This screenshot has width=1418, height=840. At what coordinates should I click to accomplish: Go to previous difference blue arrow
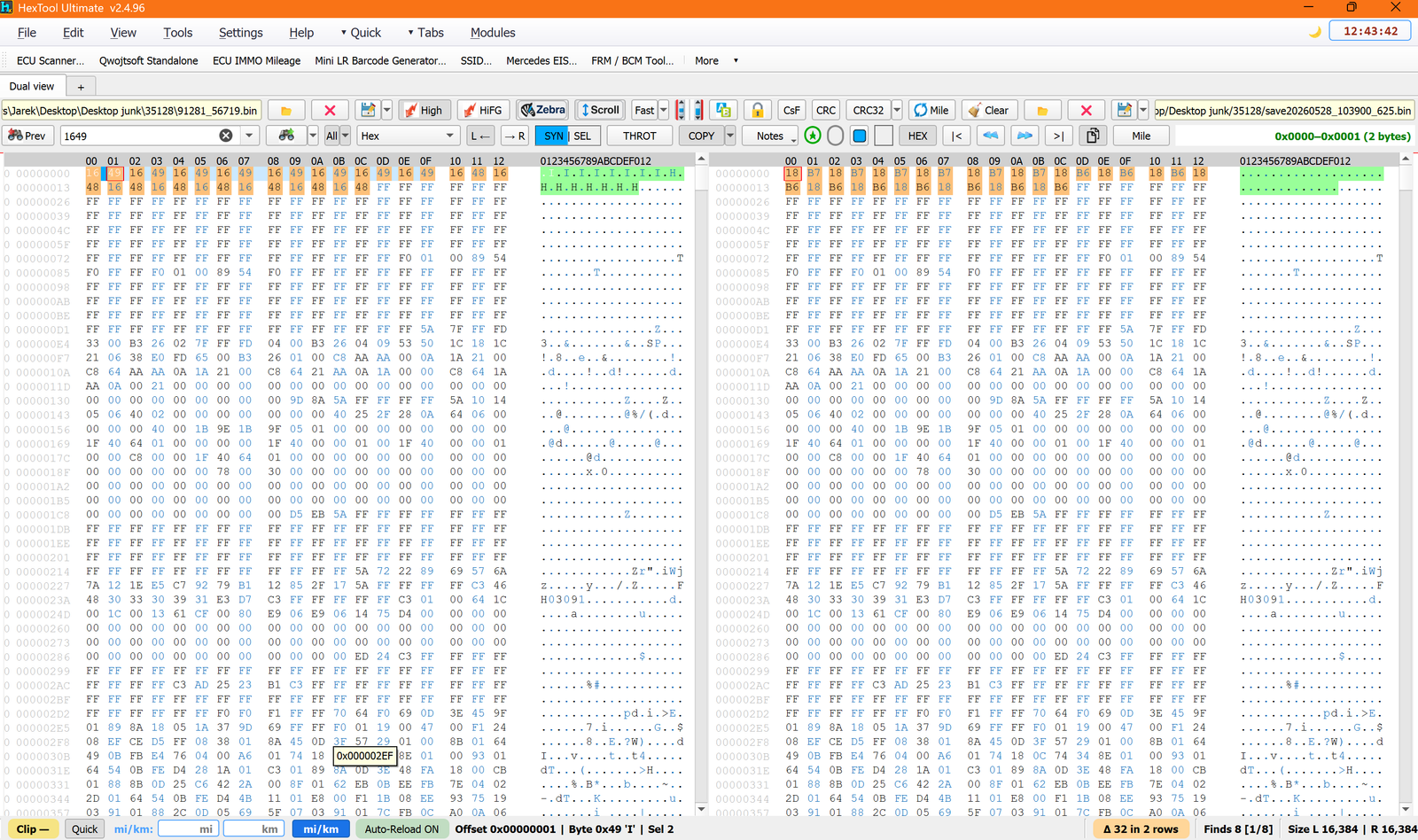(990, 136)
